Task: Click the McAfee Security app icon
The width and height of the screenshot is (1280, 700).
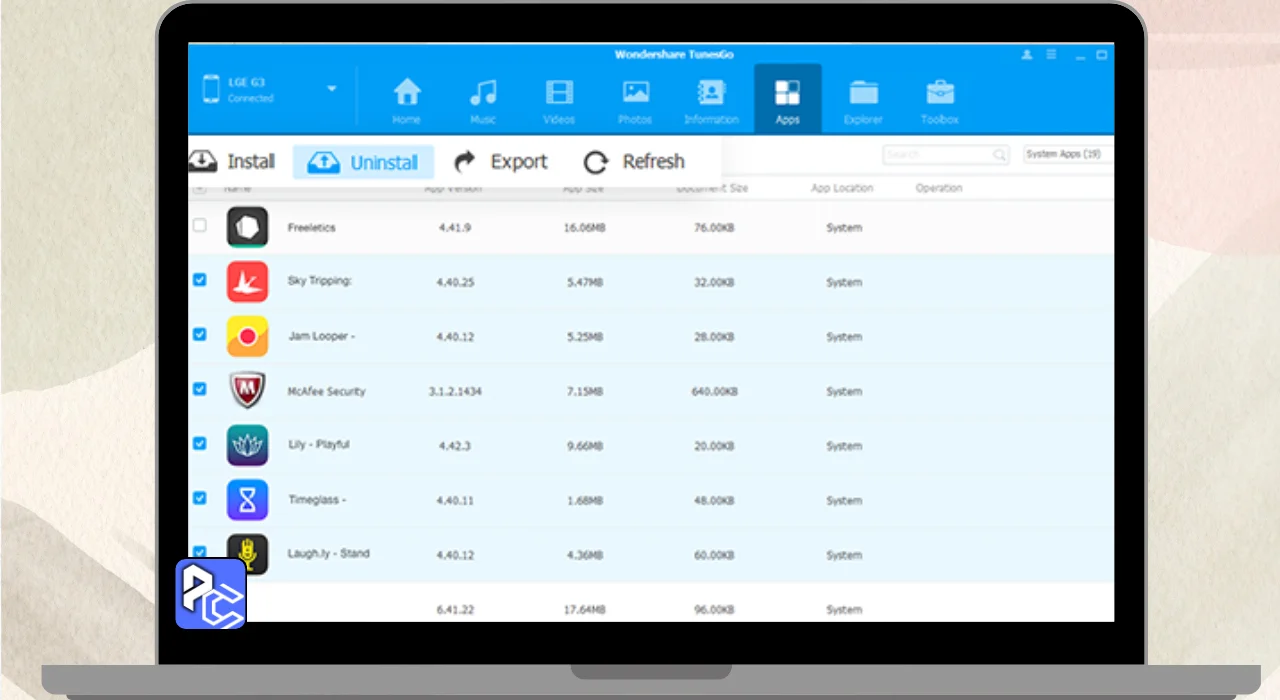Action: pos(247,391)
